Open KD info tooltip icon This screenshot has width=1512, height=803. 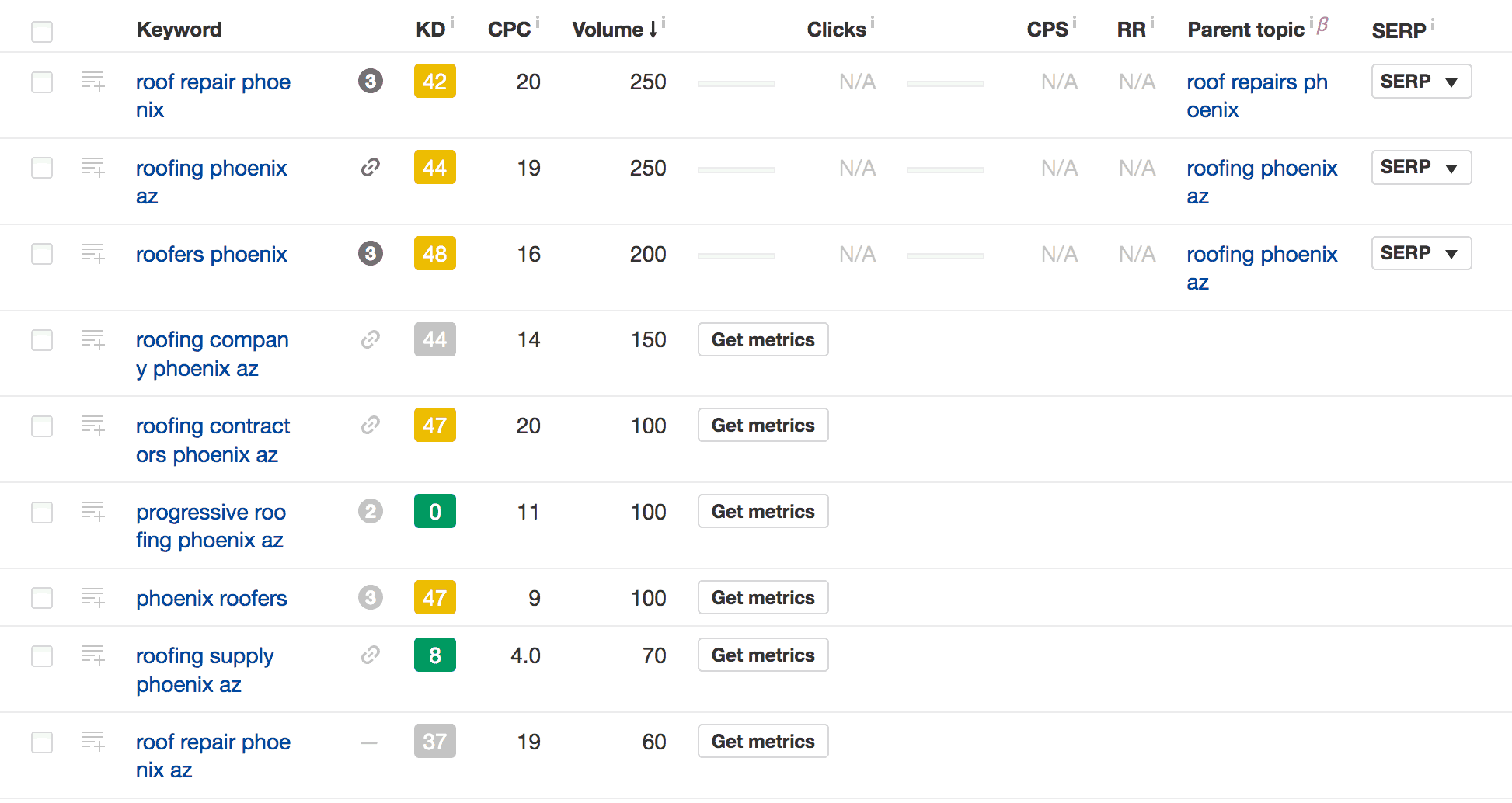tap(452, 22)
